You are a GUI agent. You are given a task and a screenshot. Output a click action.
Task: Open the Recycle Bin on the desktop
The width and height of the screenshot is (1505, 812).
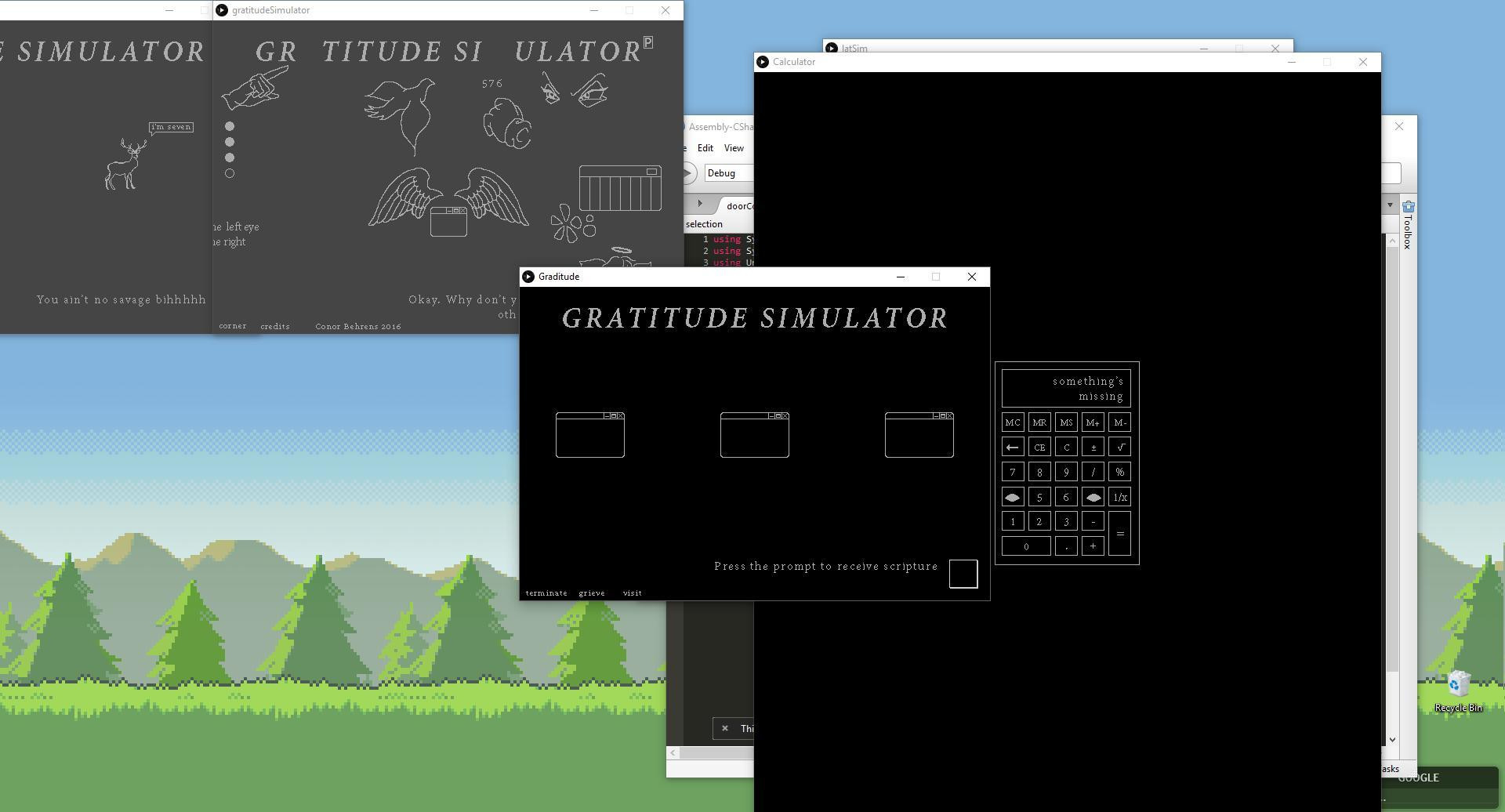[1458, 691]
